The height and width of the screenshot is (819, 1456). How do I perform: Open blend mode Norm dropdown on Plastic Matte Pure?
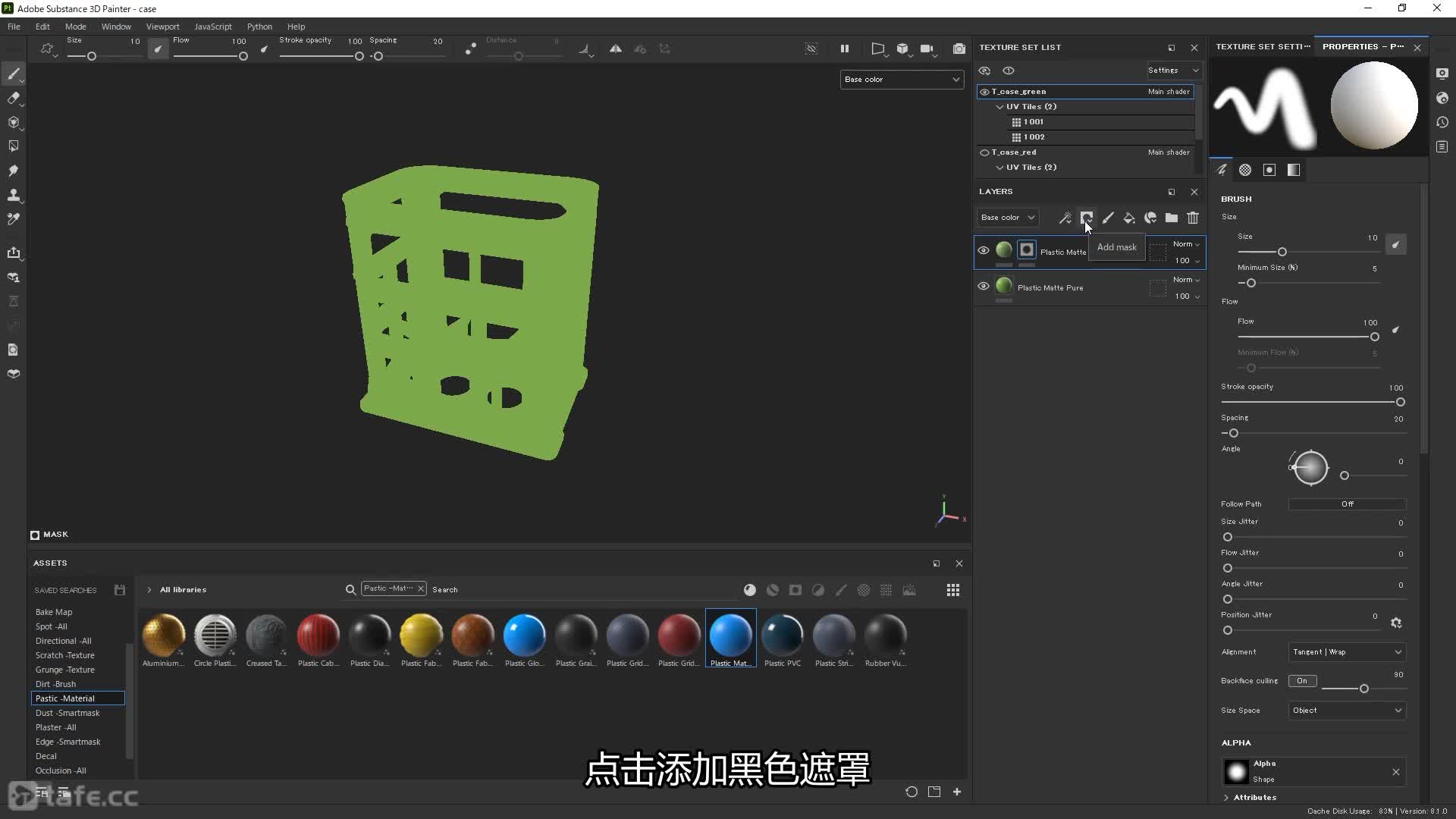1186,280
